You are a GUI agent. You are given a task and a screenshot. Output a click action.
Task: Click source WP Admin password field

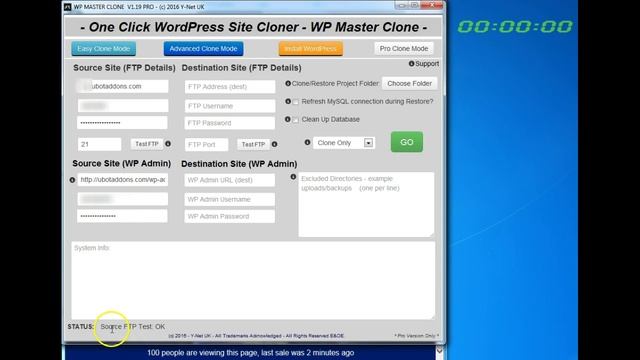point(122,216)
